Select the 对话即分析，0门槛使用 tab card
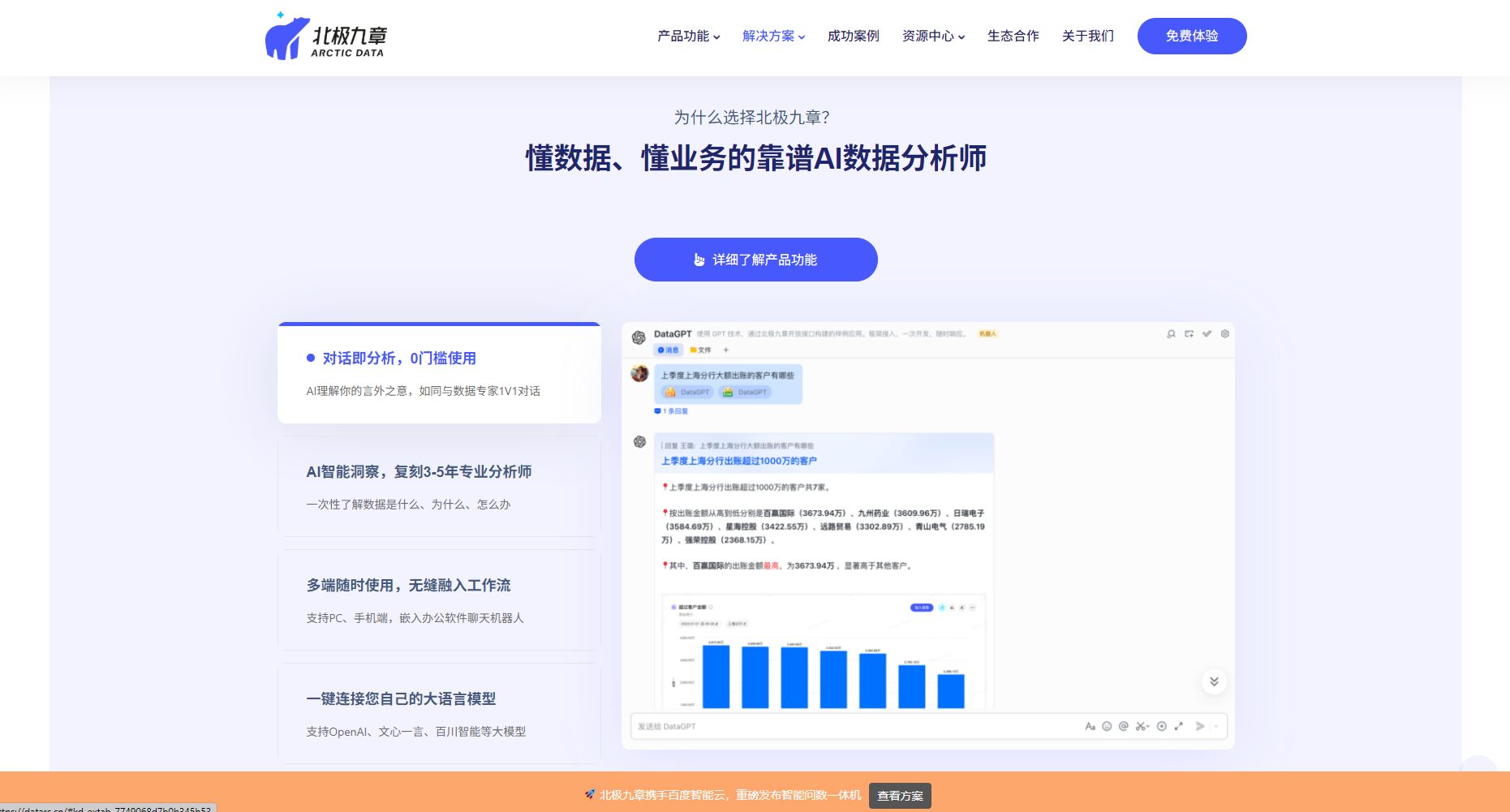The width and height of the screenshot is (1510, 812). point(439,373)
